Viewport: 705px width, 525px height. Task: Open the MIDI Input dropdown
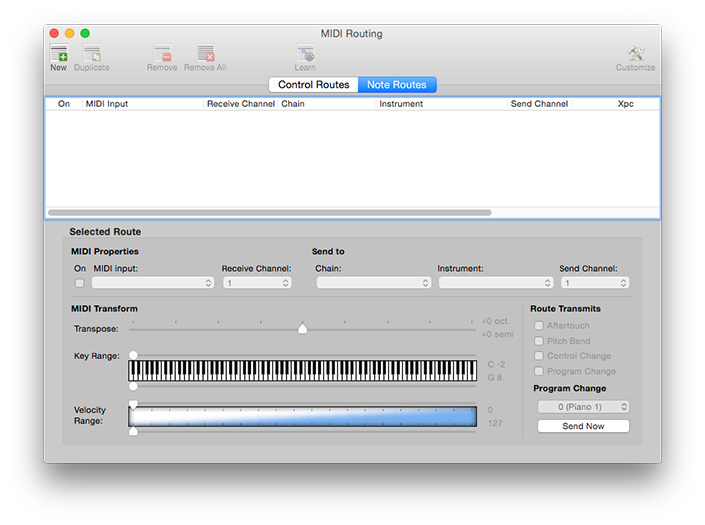153,283
